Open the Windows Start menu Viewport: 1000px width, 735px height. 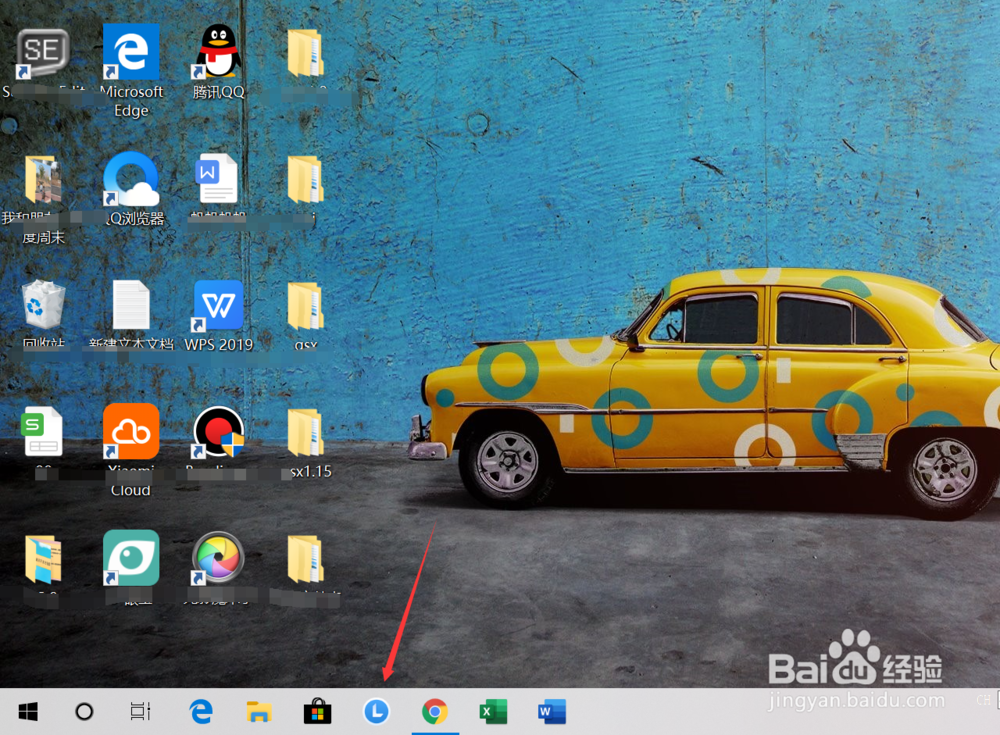click(28, 711)
